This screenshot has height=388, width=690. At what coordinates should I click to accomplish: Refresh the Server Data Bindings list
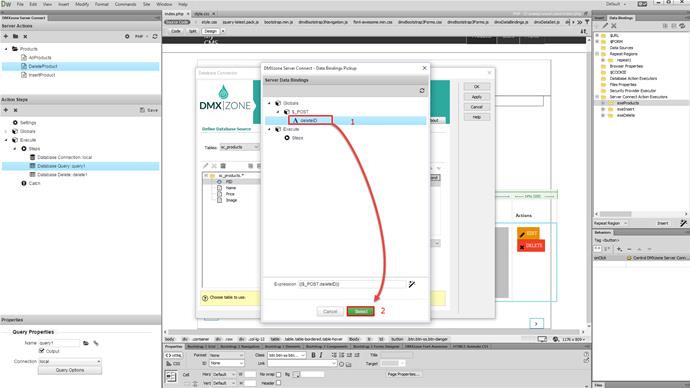(x=422, y=91)
